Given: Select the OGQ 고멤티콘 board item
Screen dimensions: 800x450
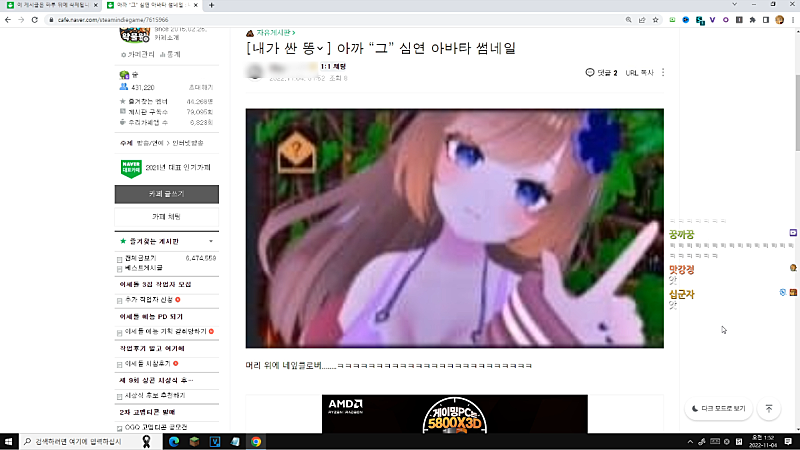Looking at the screenshot, I should (156, 428).
